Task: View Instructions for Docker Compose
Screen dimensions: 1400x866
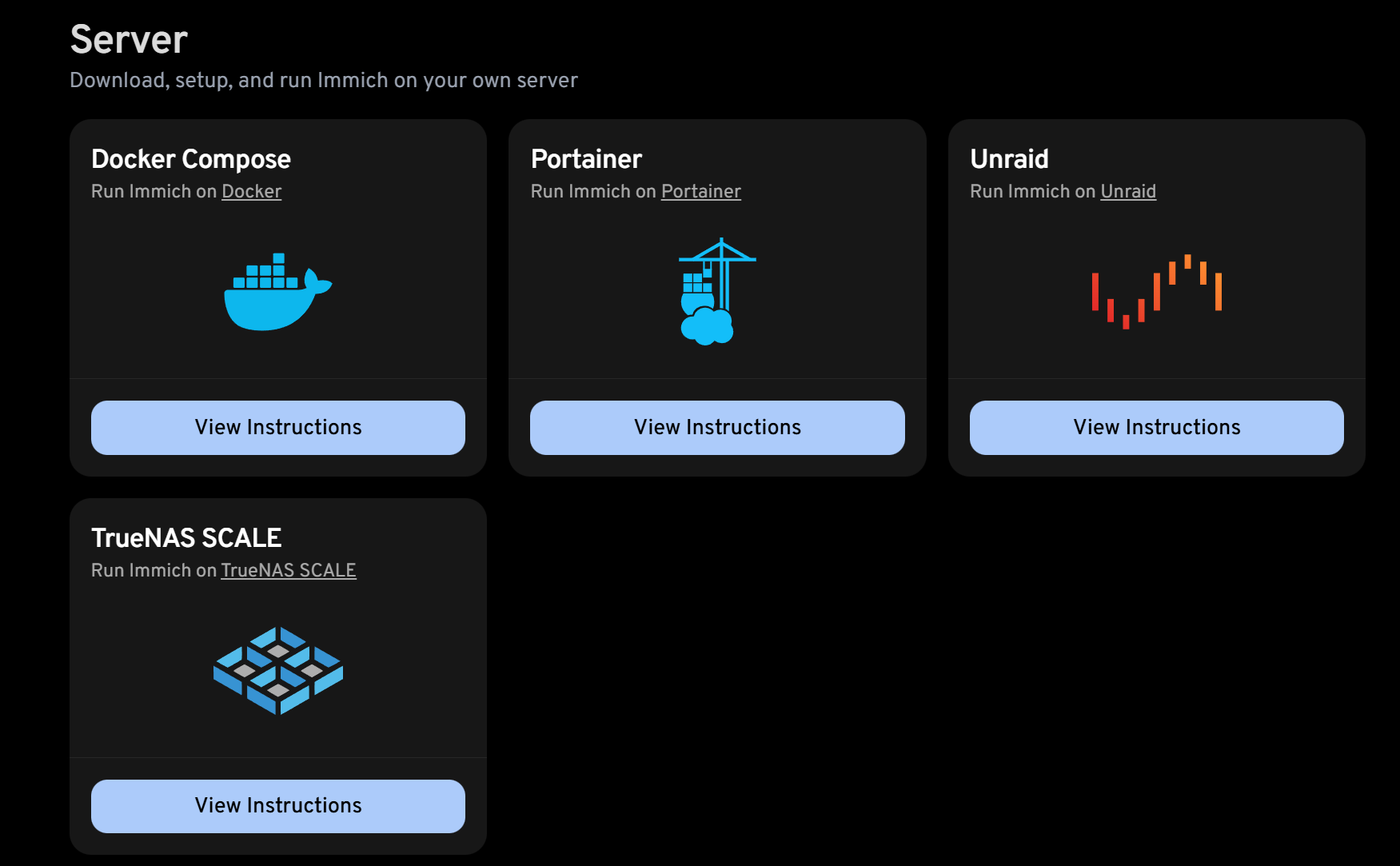Action: tap(277, 427)
